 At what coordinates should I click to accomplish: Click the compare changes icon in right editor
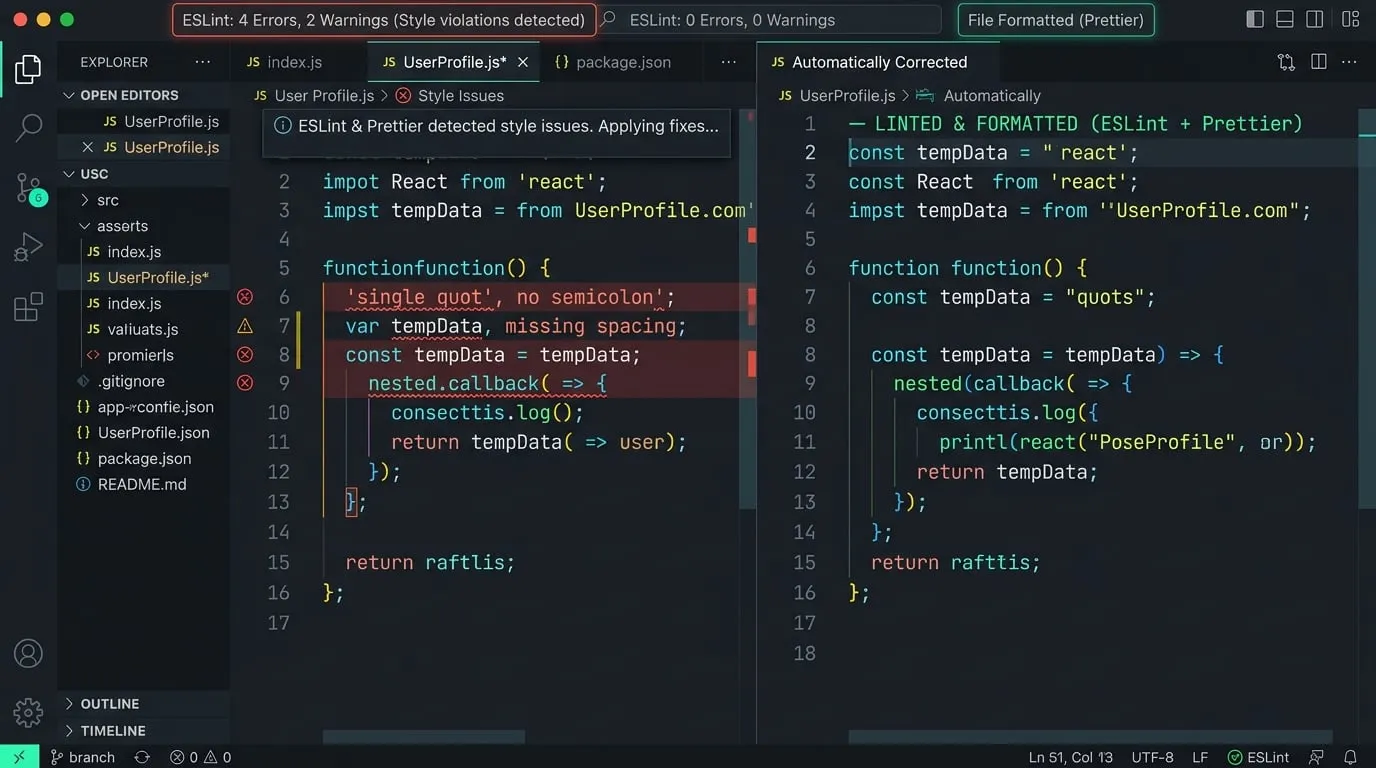(x=1286, y=62)
